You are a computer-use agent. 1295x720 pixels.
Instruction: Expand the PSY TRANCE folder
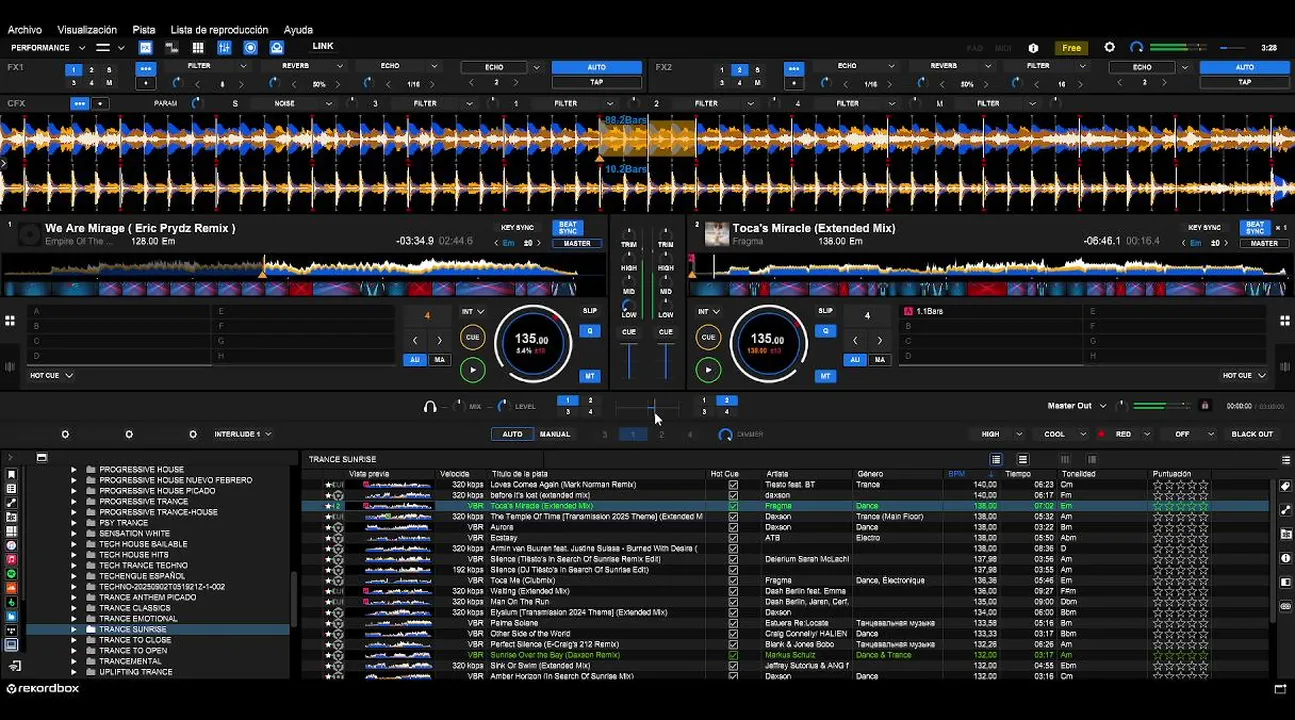(x=73, y=523)
